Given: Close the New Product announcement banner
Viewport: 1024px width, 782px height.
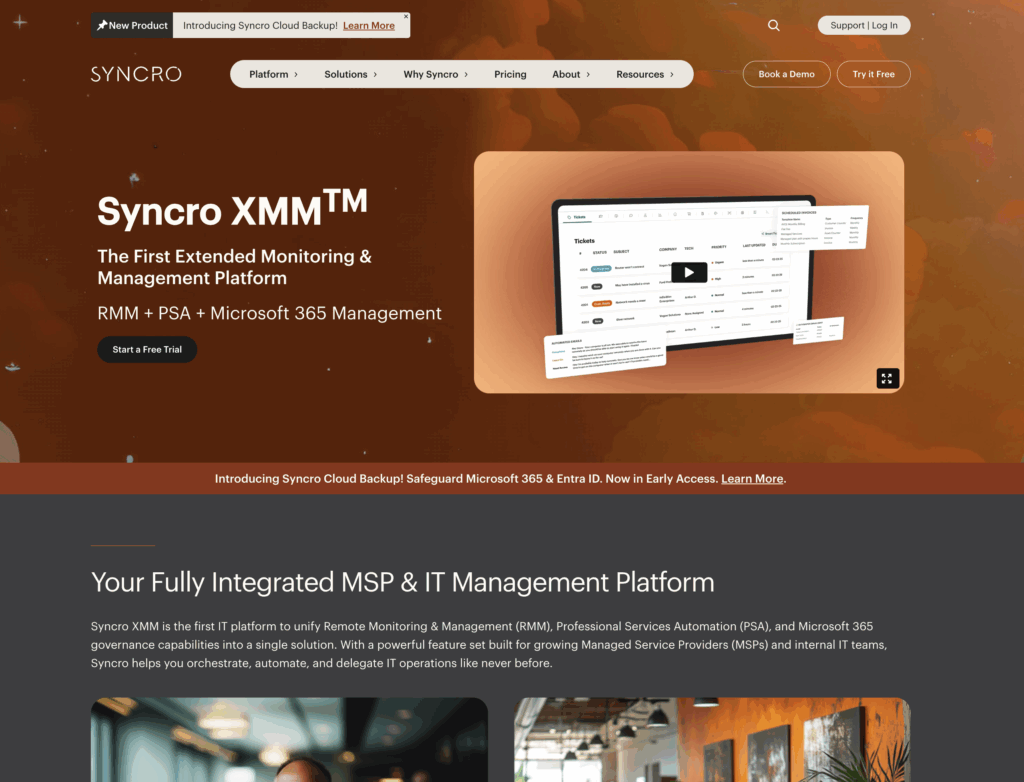Looking at the screenshot, I should pyautogui.click(x=405, y=16).
